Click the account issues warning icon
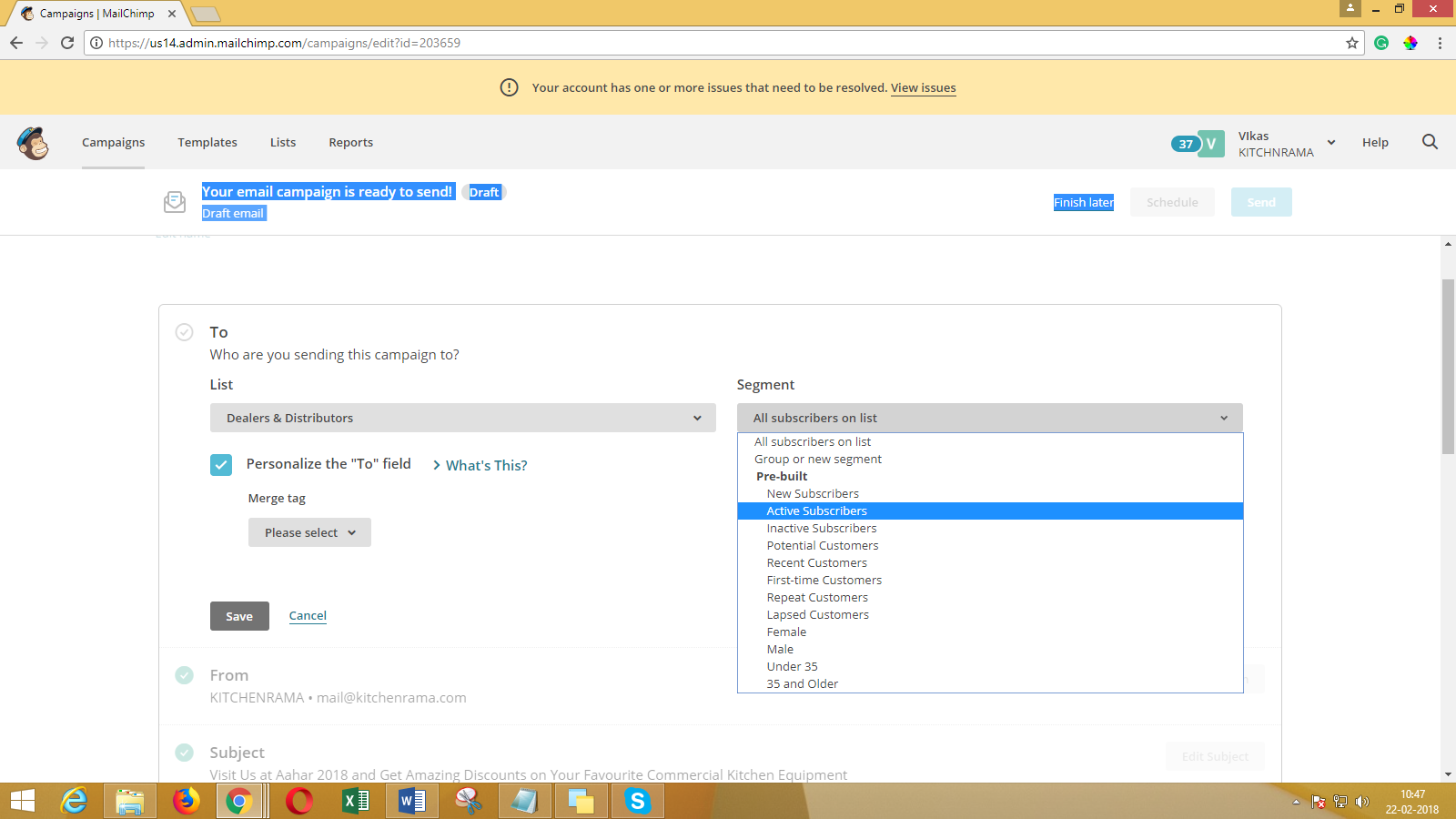 click(x=509, y=87)
